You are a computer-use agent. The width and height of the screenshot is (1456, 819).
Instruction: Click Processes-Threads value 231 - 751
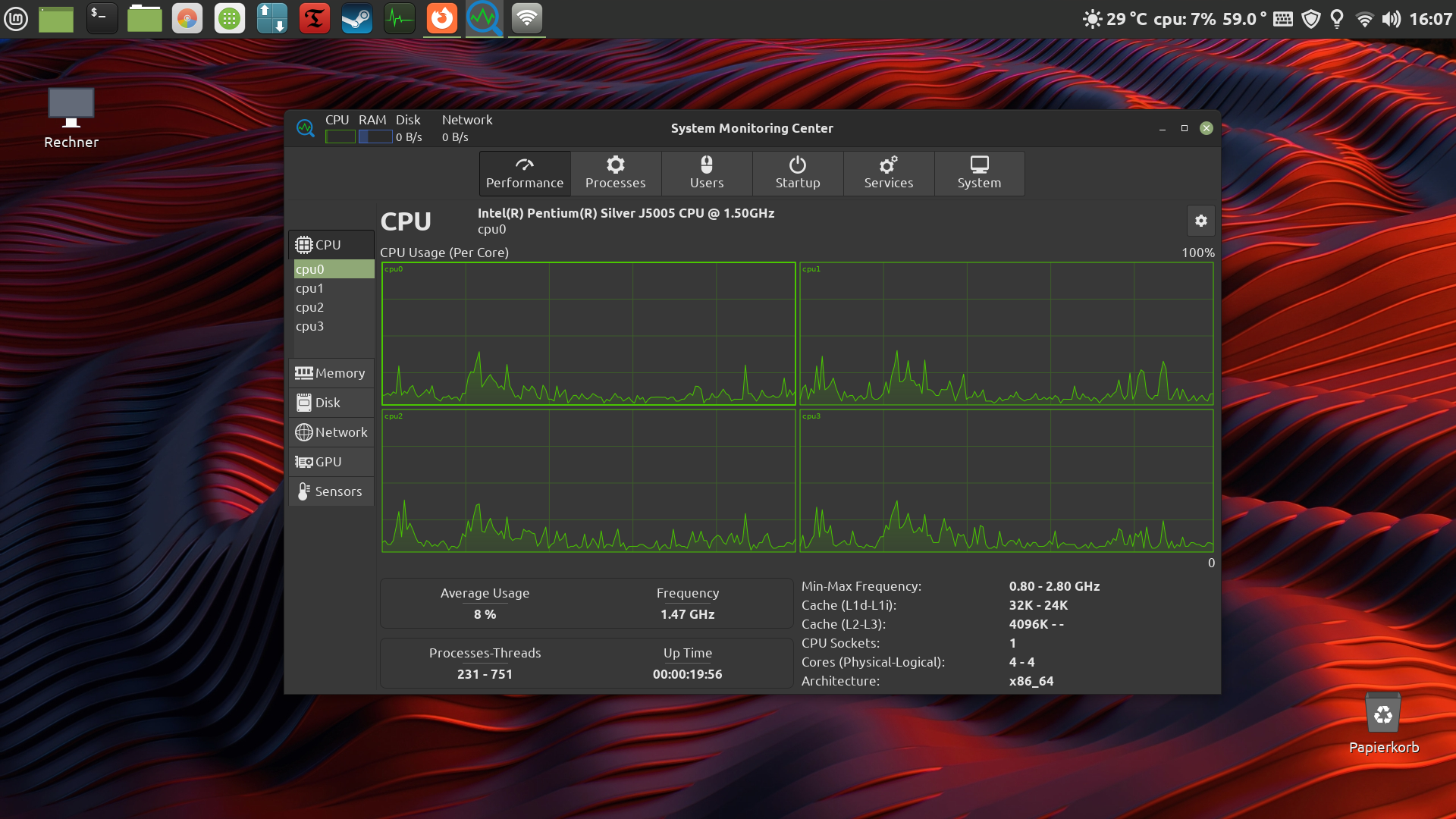click(x=485, y=674)
